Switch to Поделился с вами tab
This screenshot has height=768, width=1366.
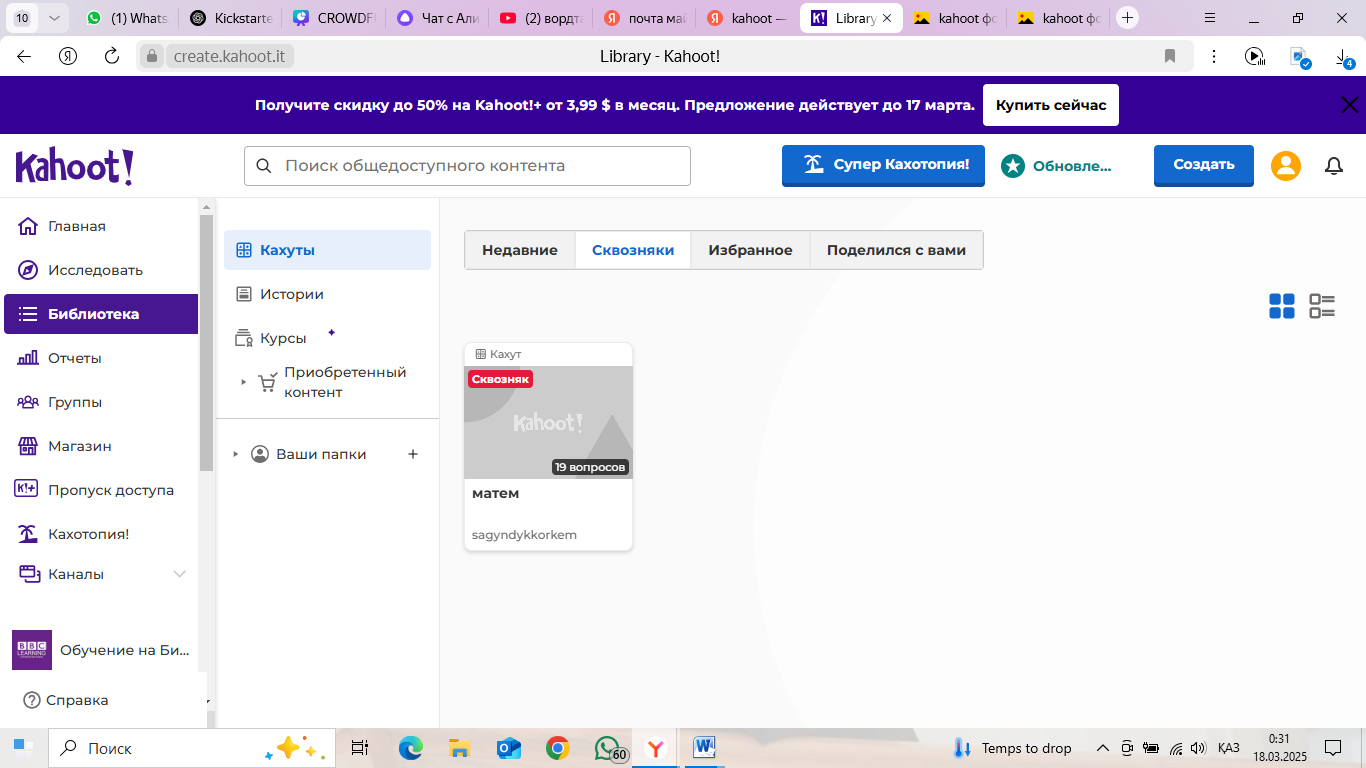896,250
